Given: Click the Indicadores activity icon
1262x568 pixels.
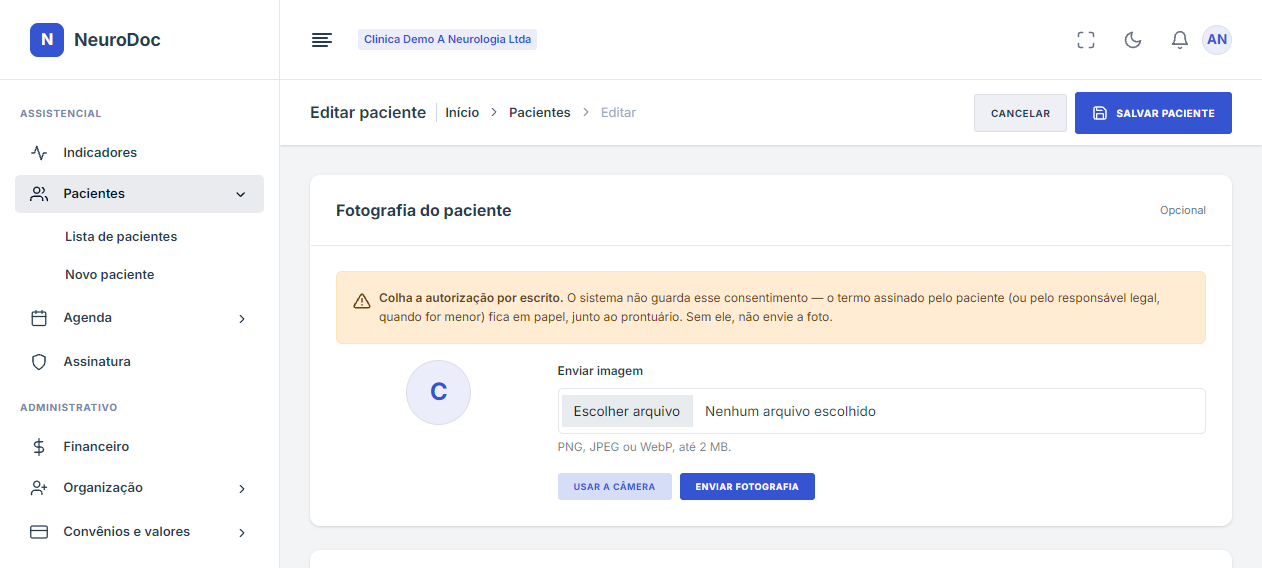Looking at the screenshot, I should (39, 153).
